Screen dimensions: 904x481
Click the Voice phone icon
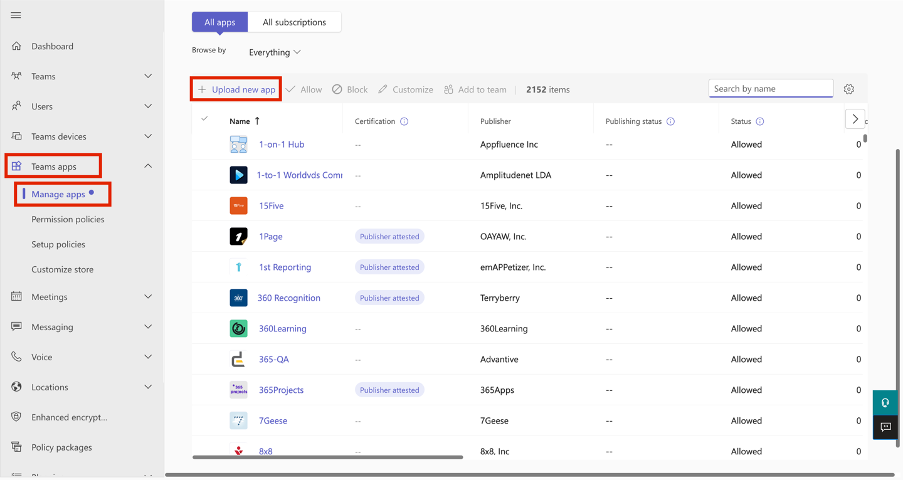(16, 356)
